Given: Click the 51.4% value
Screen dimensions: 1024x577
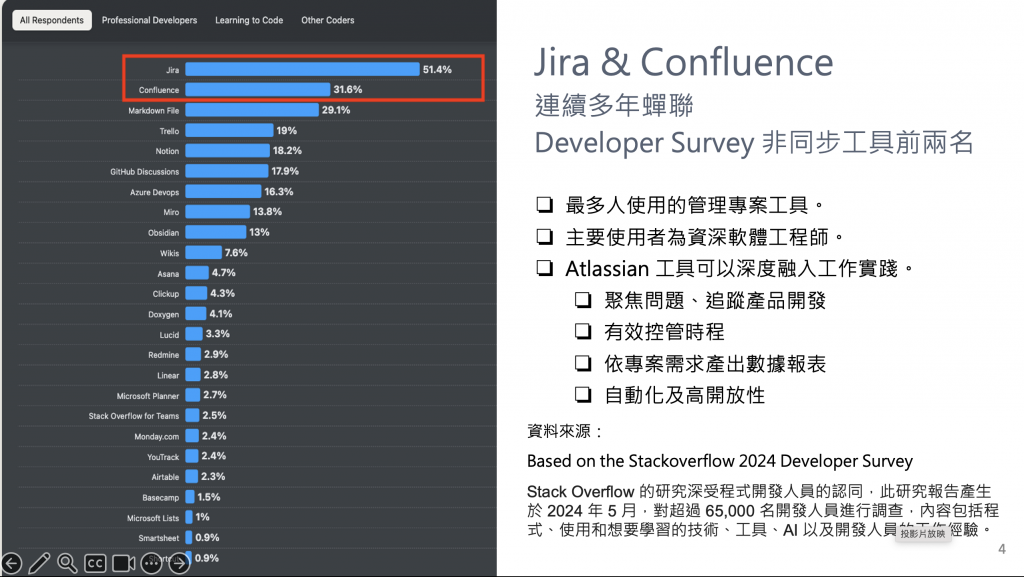Looking at the screenshot, I should pos(437,69).
